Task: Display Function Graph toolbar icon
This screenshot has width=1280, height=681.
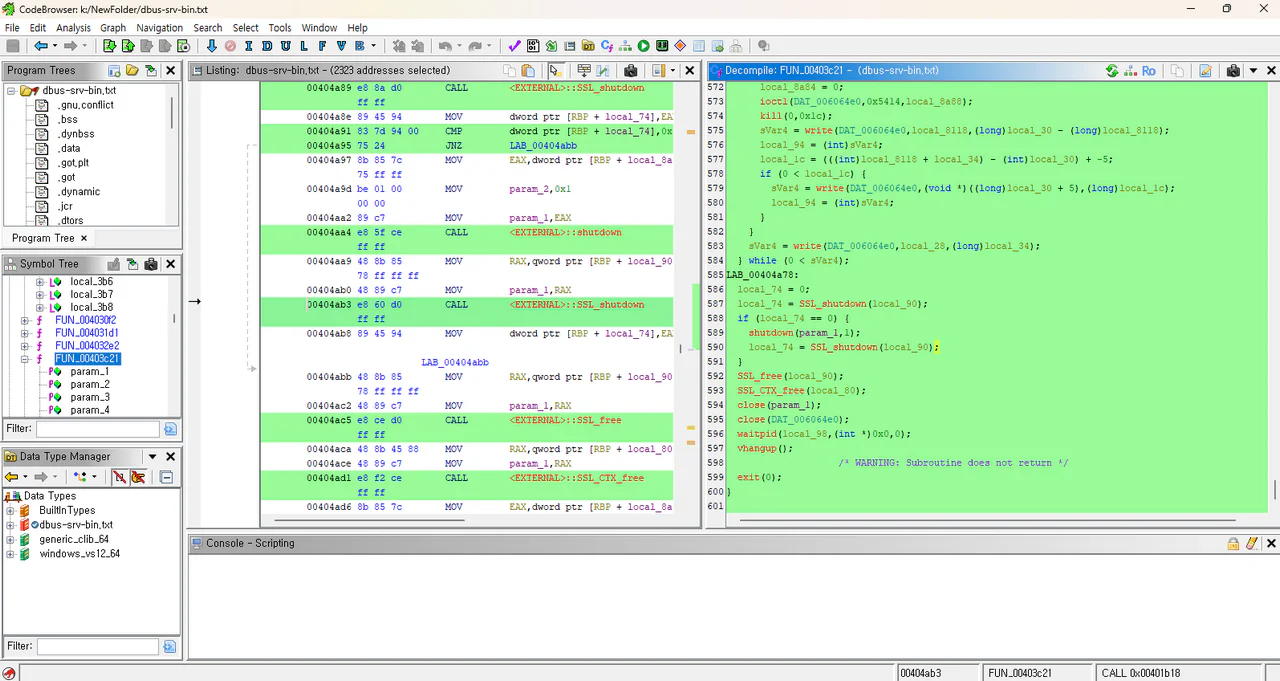Action: (x=626, y=46)
